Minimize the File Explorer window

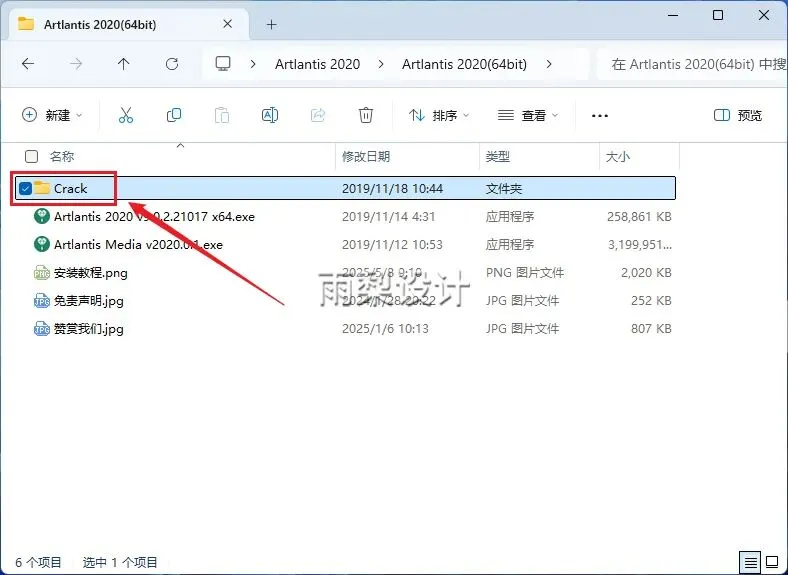point(672,15)
